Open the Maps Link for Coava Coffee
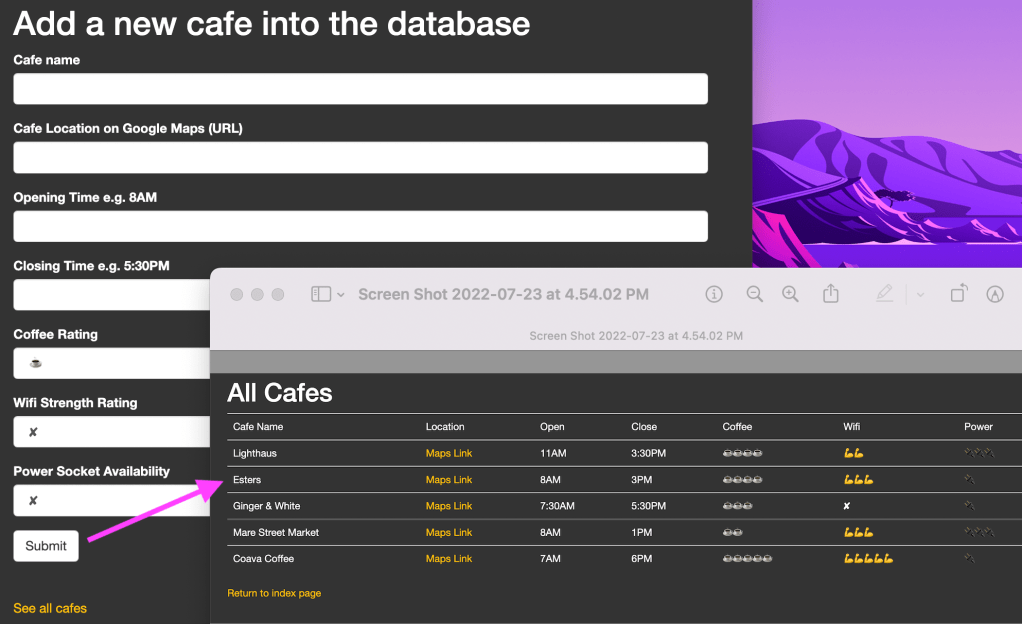The height and width of the screenshot is (624, 1022). coord(448,558)
